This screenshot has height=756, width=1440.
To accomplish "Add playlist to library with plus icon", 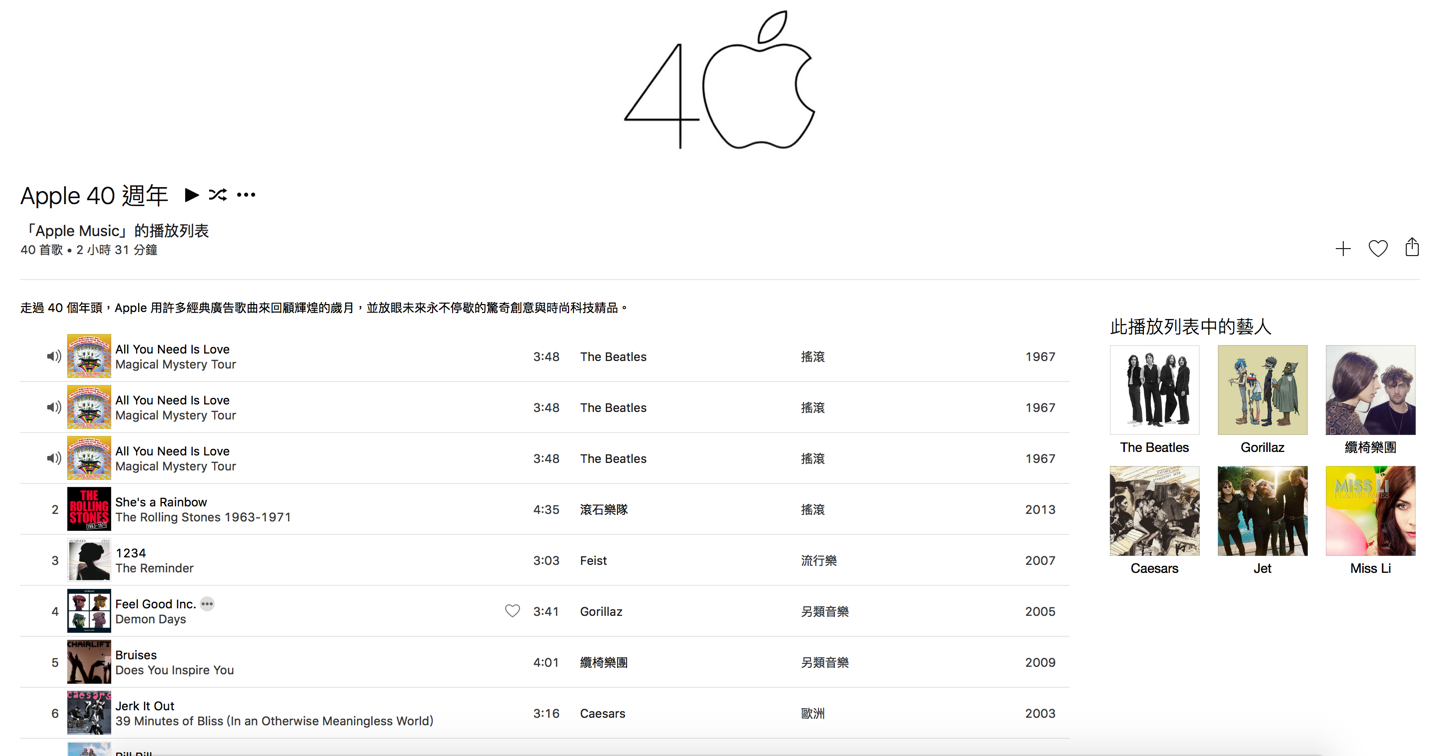I will [x=1342, y=249].
